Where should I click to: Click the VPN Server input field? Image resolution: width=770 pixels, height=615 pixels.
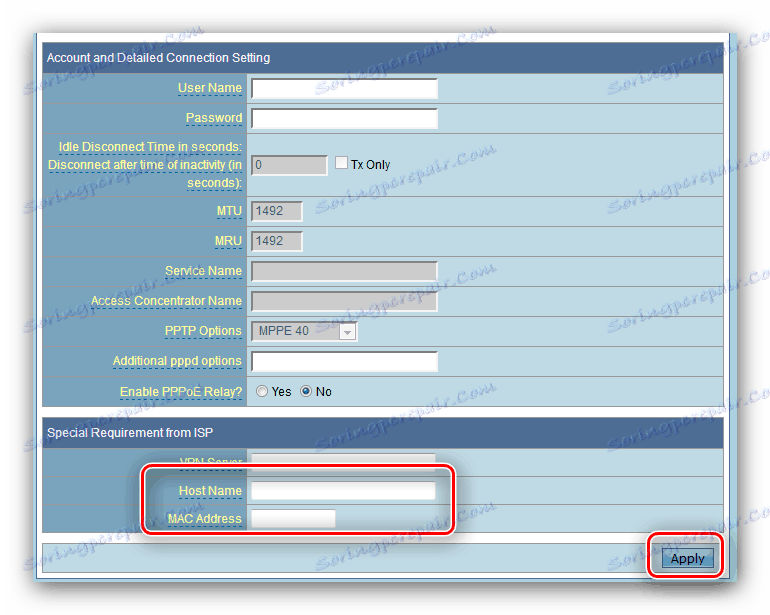(343, 462)
